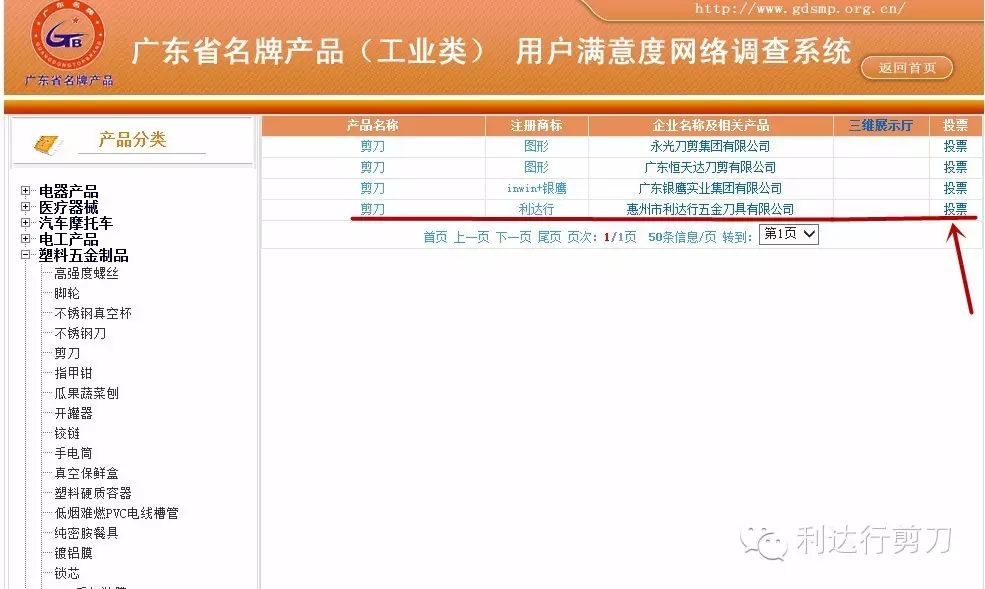Image resolution: width=985 pixels, height=589 pixels.
Task: Open the 不锈钢刀 subcategory
Action: point(80,333)
